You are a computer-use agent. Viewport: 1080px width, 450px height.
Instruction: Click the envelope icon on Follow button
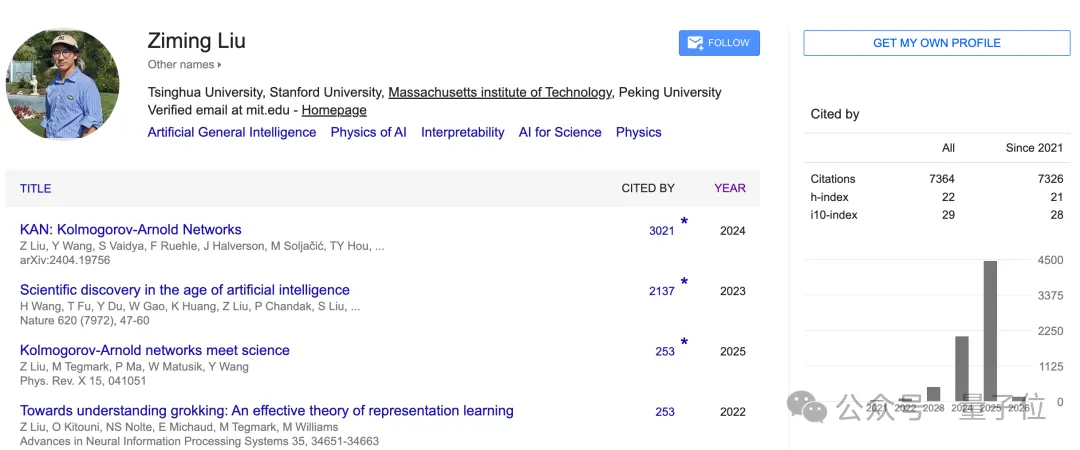tap(694, 43)
